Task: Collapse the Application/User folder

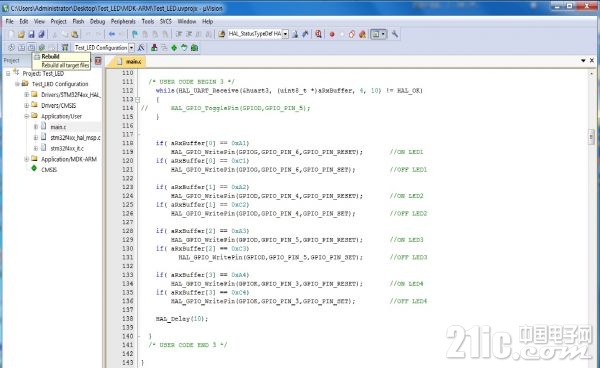Action: pyautogui.click(x=26, y=116)
